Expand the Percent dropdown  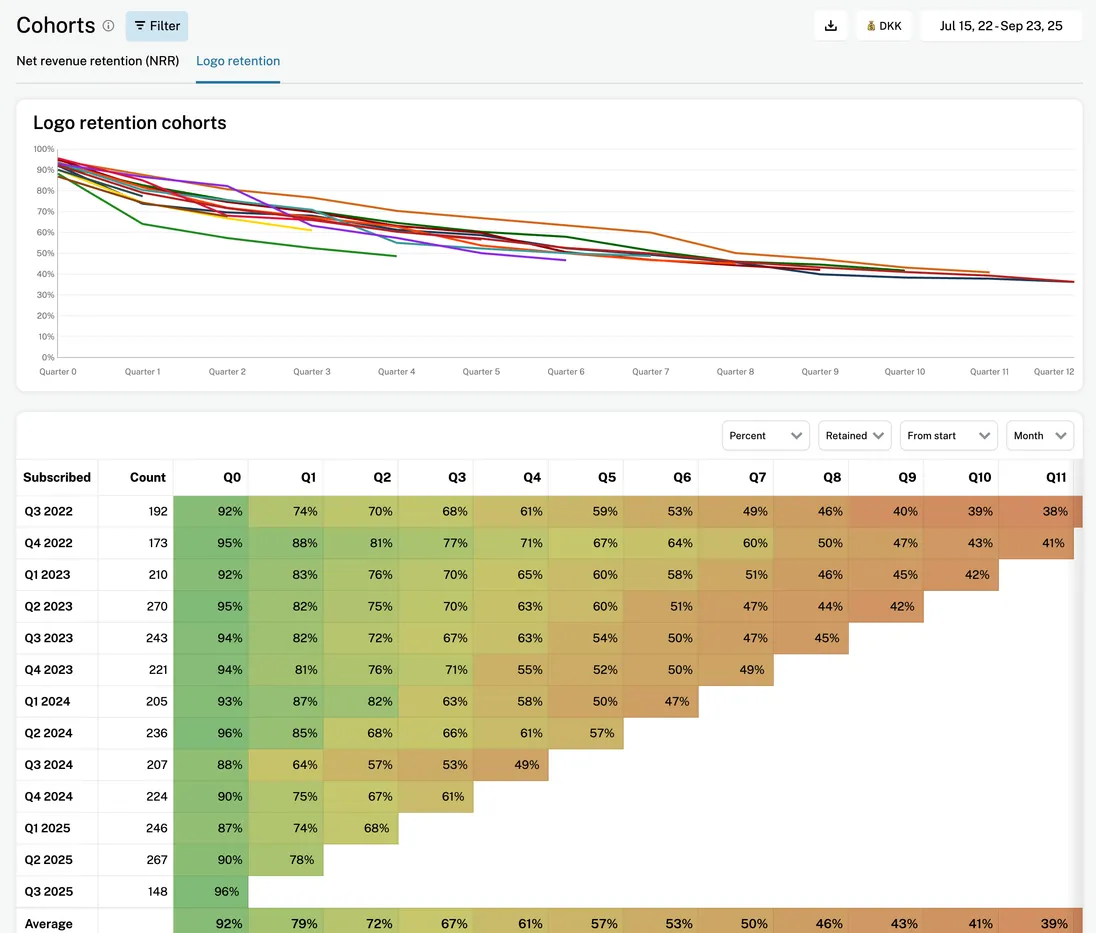765,436
